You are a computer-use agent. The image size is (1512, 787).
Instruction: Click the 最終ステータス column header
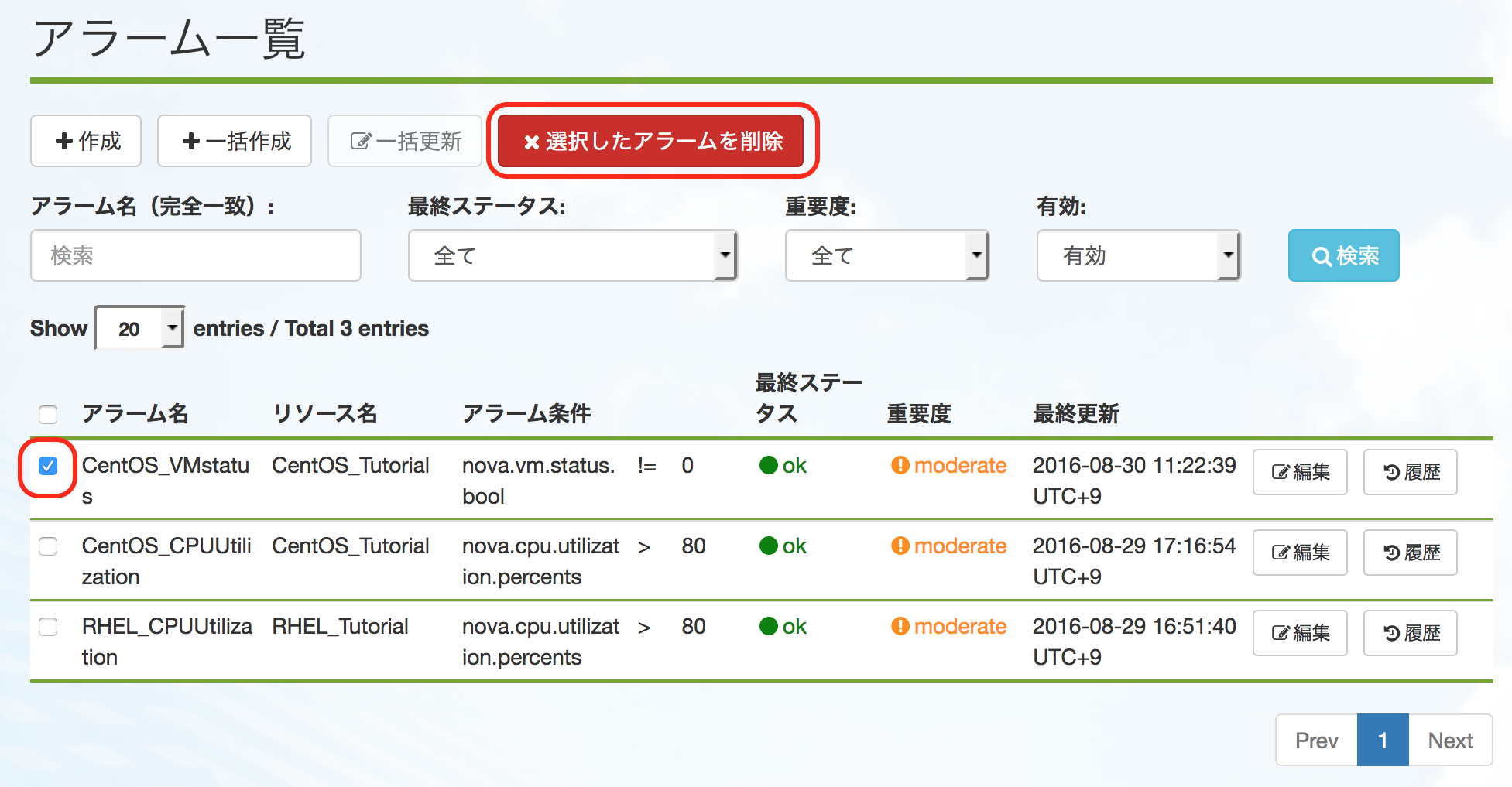[808, 398]
